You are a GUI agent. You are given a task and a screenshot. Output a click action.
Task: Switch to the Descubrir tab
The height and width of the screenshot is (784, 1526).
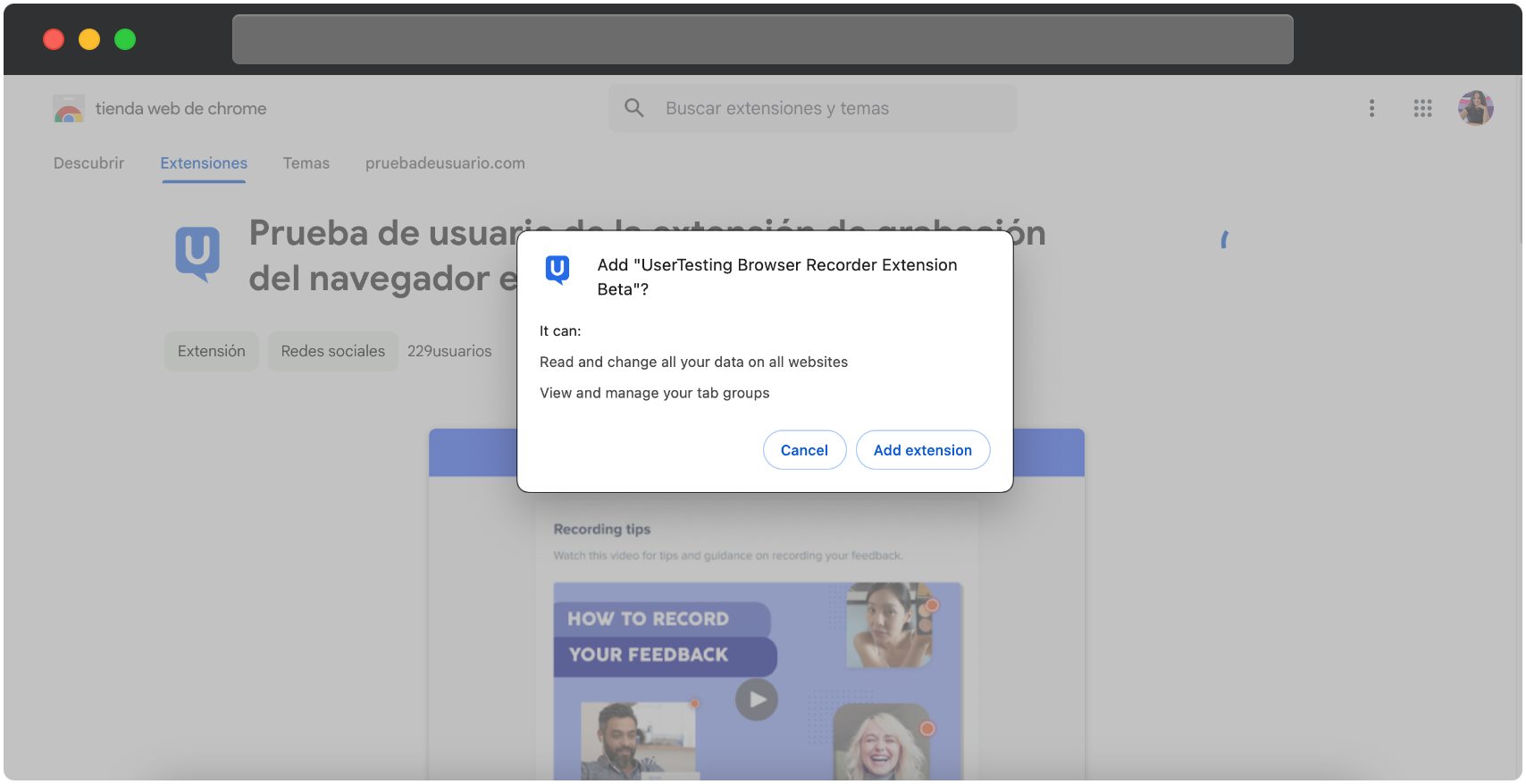[89, 163]
